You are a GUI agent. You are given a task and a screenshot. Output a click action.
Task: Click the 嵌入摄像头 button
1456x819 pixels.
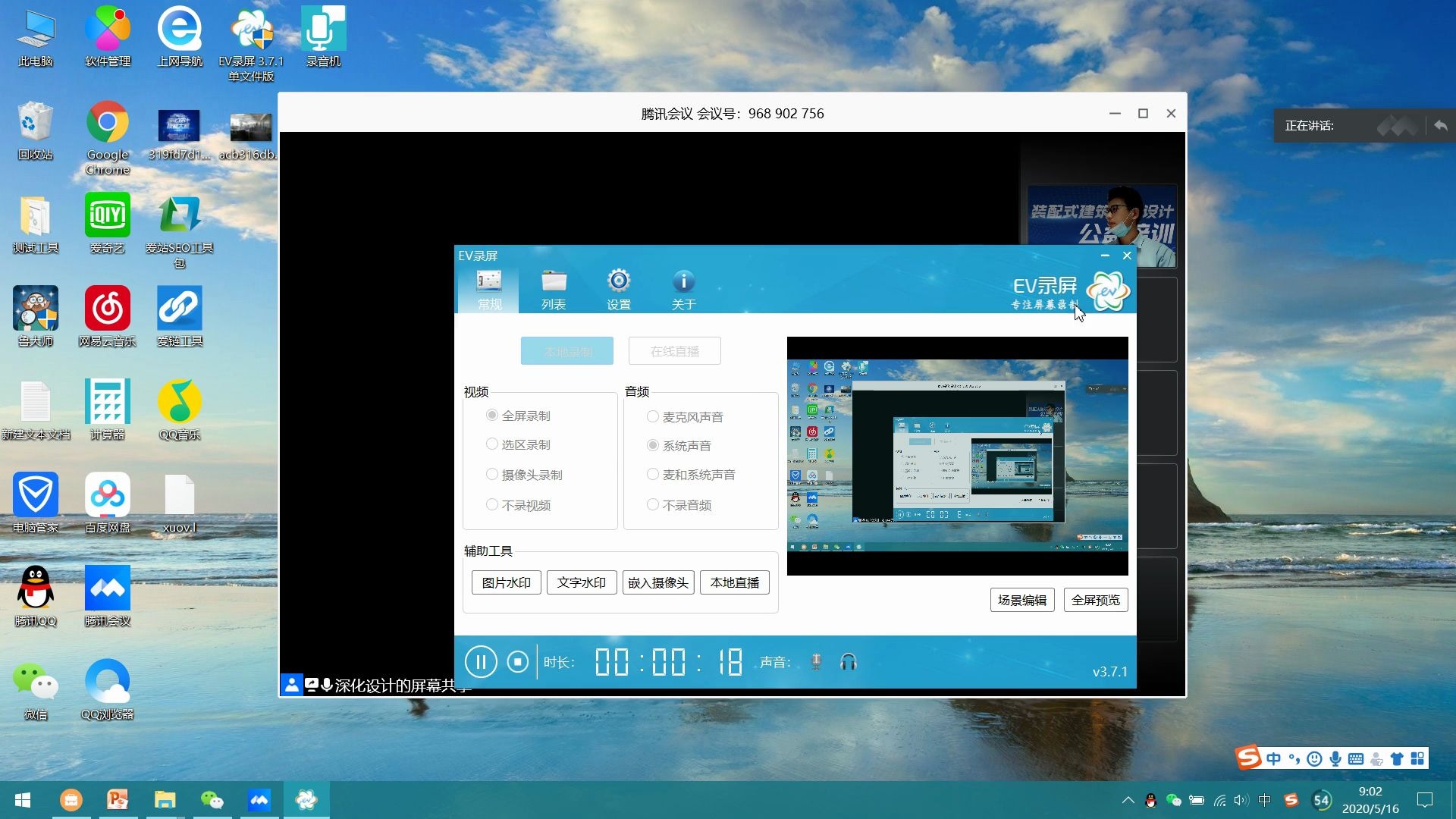658,582
